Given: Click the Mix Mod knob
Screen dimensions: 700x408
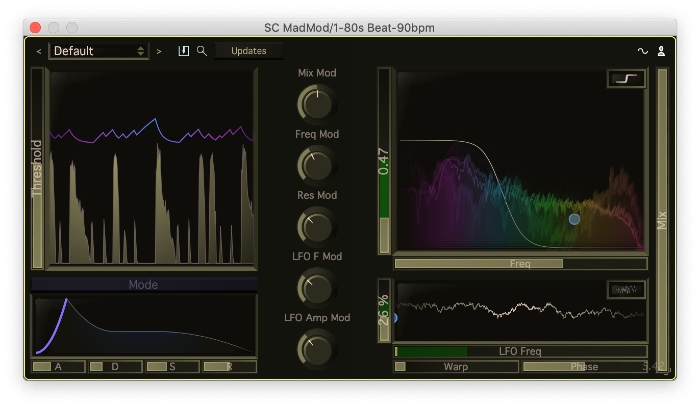Looking at the screenshot, I should pyautogui.click(x=317, y=102).
